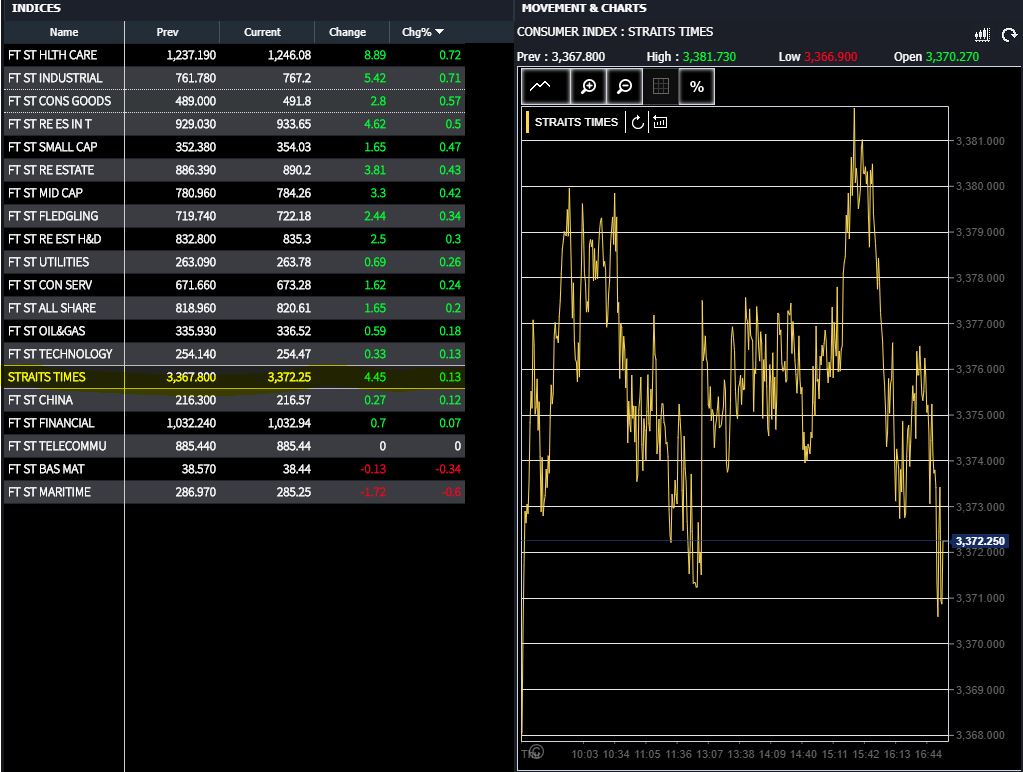Select the FT ST HLTH CARE row

coord(234,55)
